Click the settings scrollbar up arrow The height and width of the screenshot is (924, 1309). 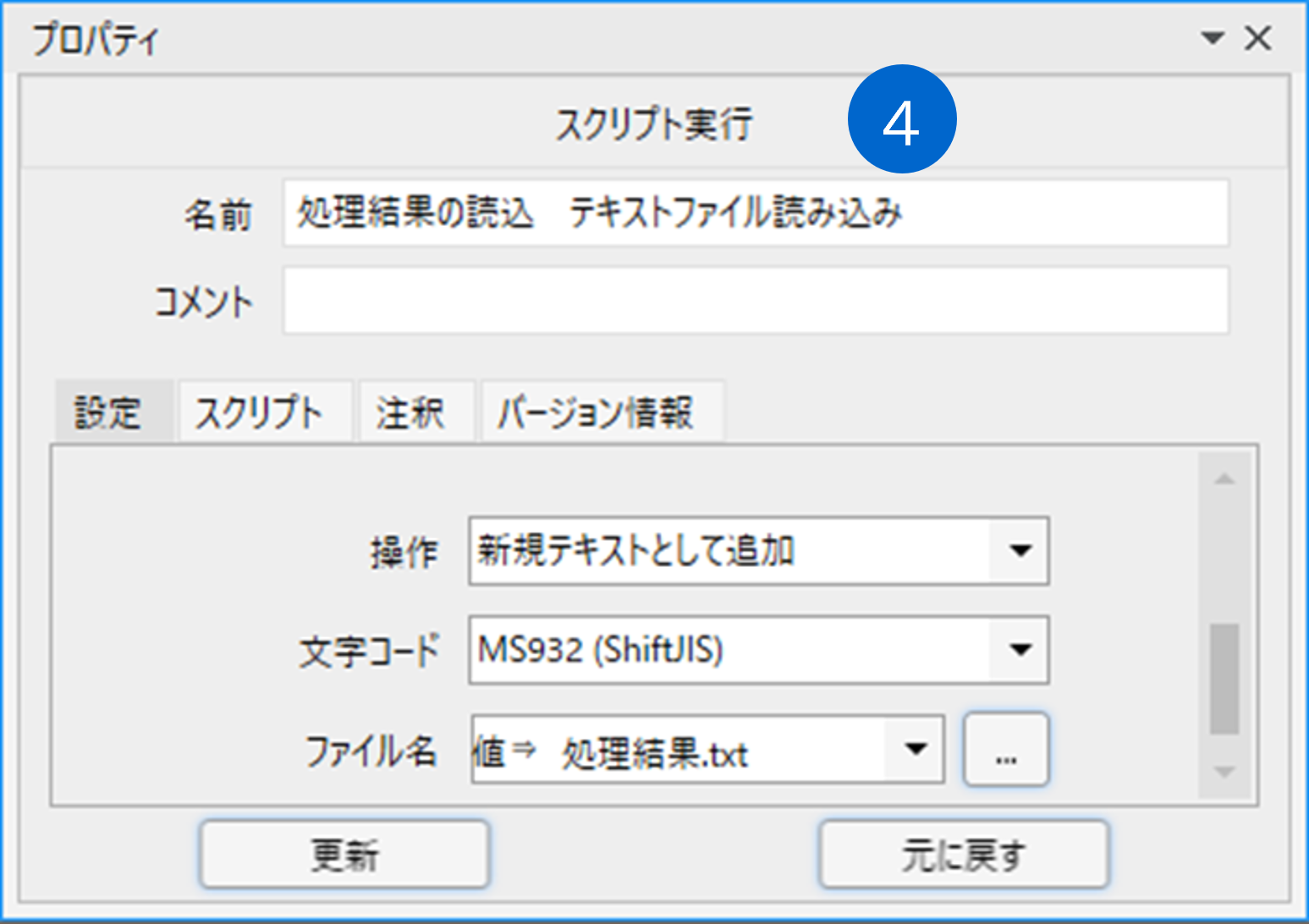point(1224,479)
